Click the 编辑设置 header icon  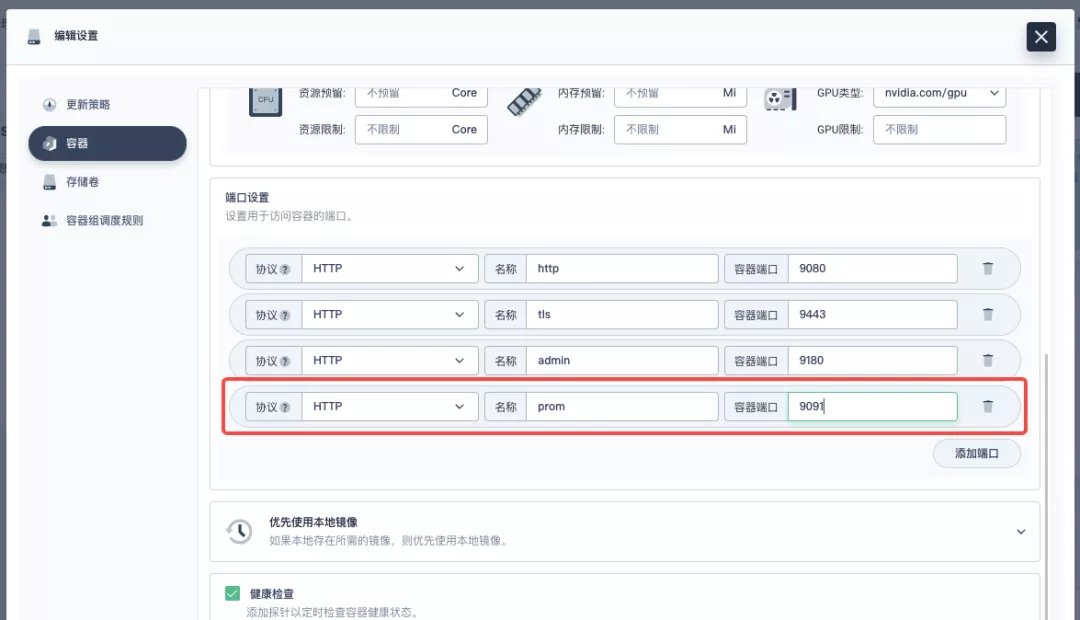pyautogui.click(x=34, y=36)
